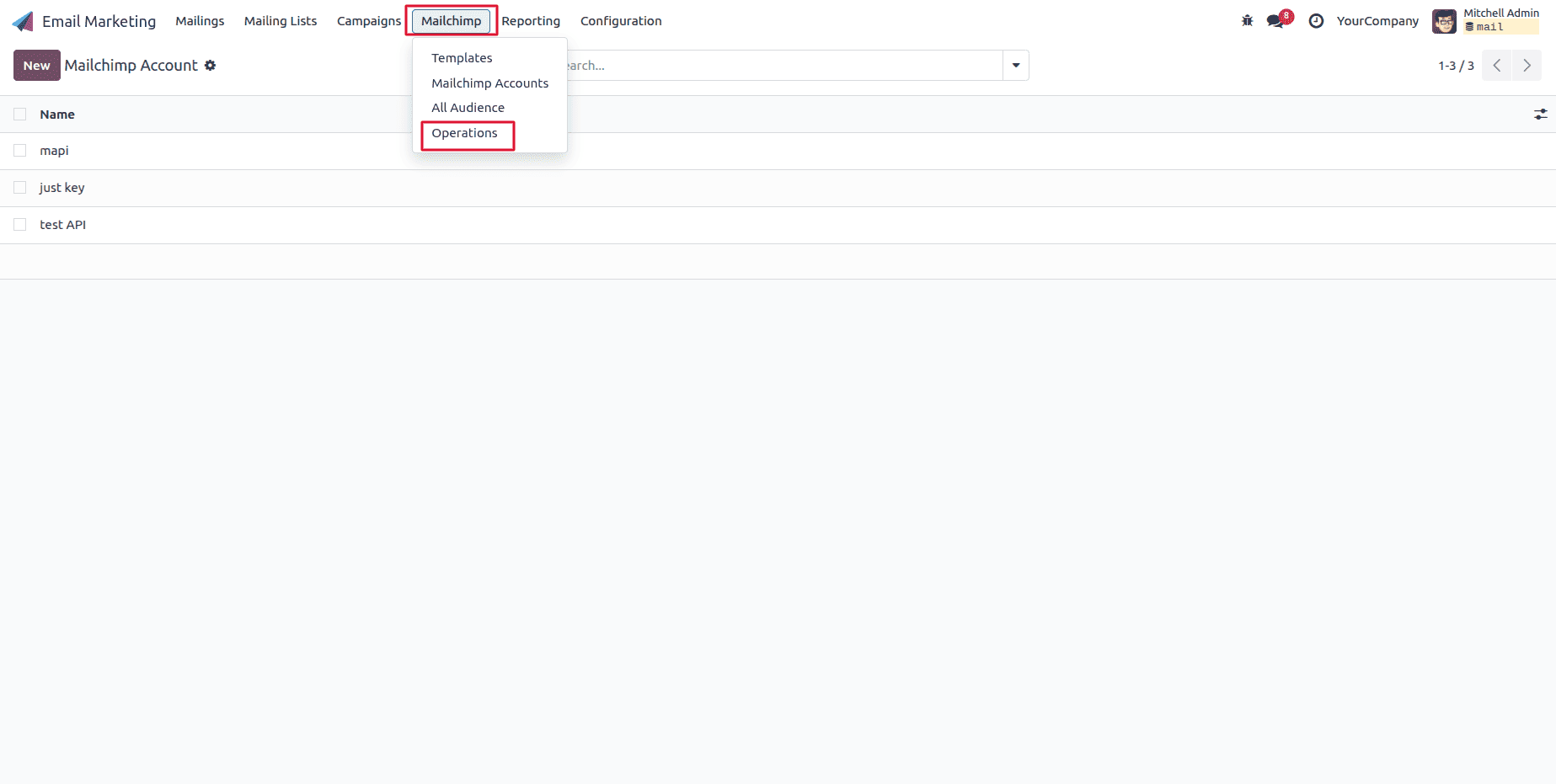The height and width of the screenshot is (784, 1556).
Task: Click Mitchell Admin avatar picture
Action: pyautogui.click(x=1444, y=21)
